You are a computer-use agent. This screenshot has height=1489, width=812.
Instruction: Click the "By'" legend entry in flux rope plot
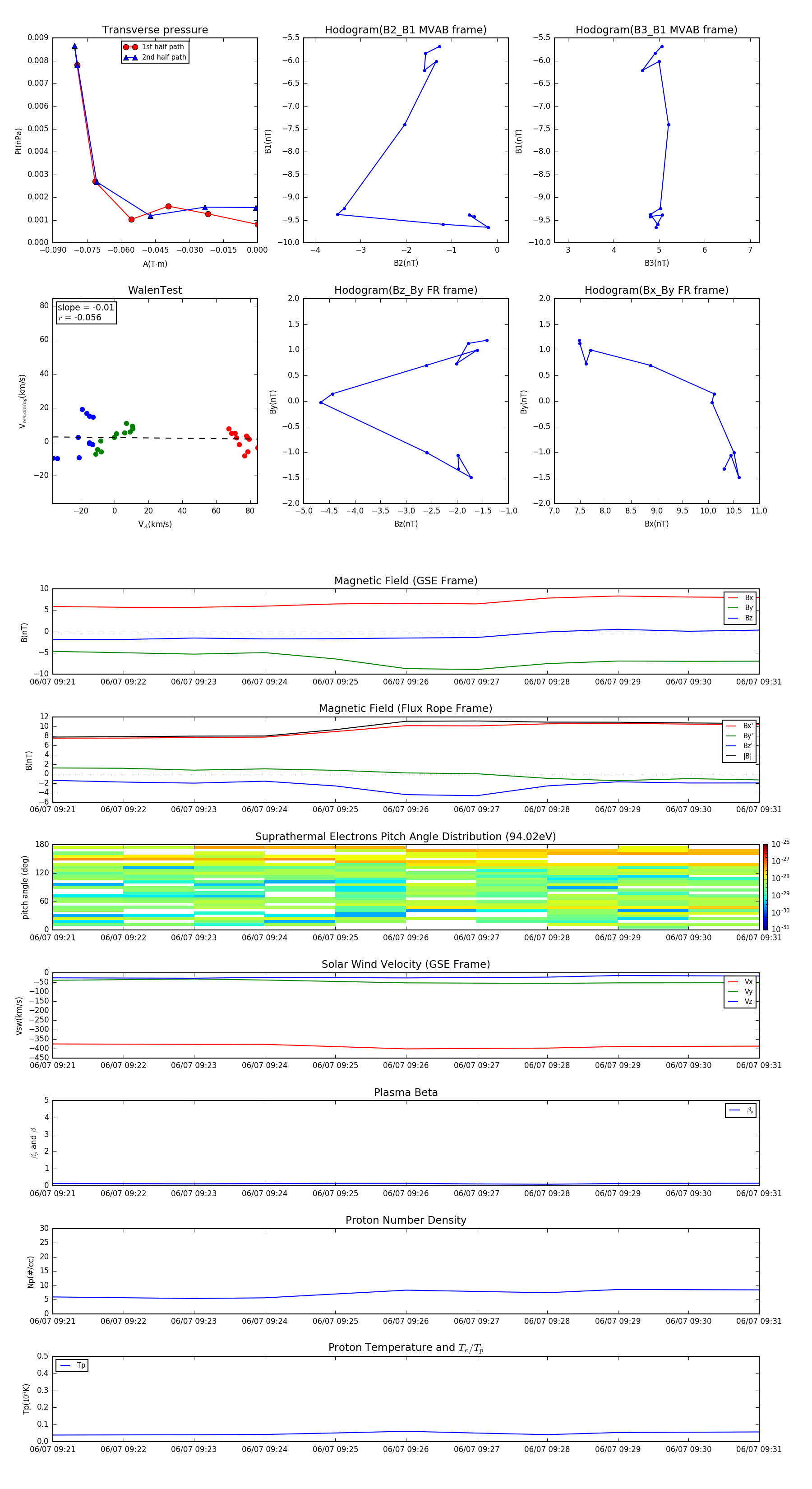[740, 736]
